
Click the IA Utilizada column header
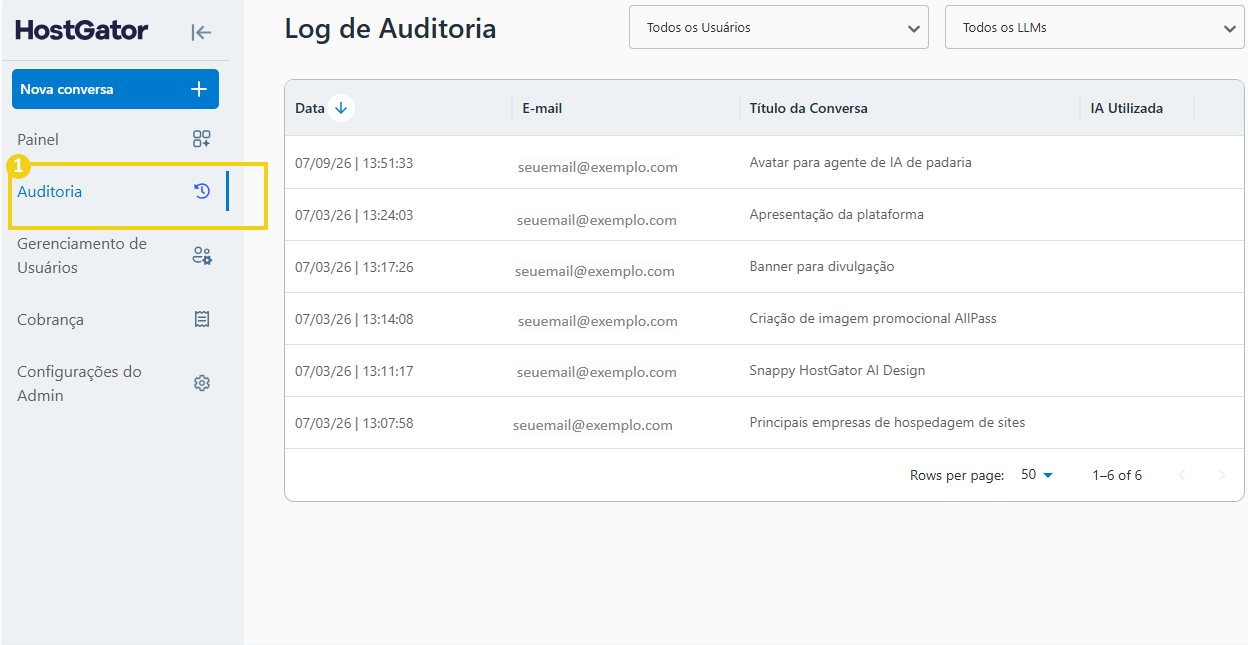(1127, 108)
